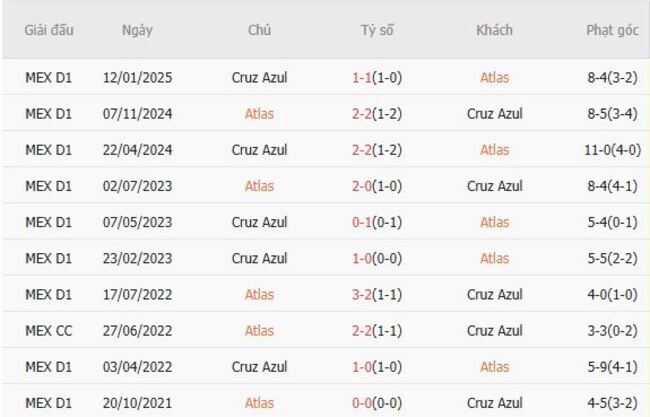This screenshot has width=650, height=417.
Task: Click Cruz Azul in the 22/04/2024 match
Action: (x=259, y=150)
